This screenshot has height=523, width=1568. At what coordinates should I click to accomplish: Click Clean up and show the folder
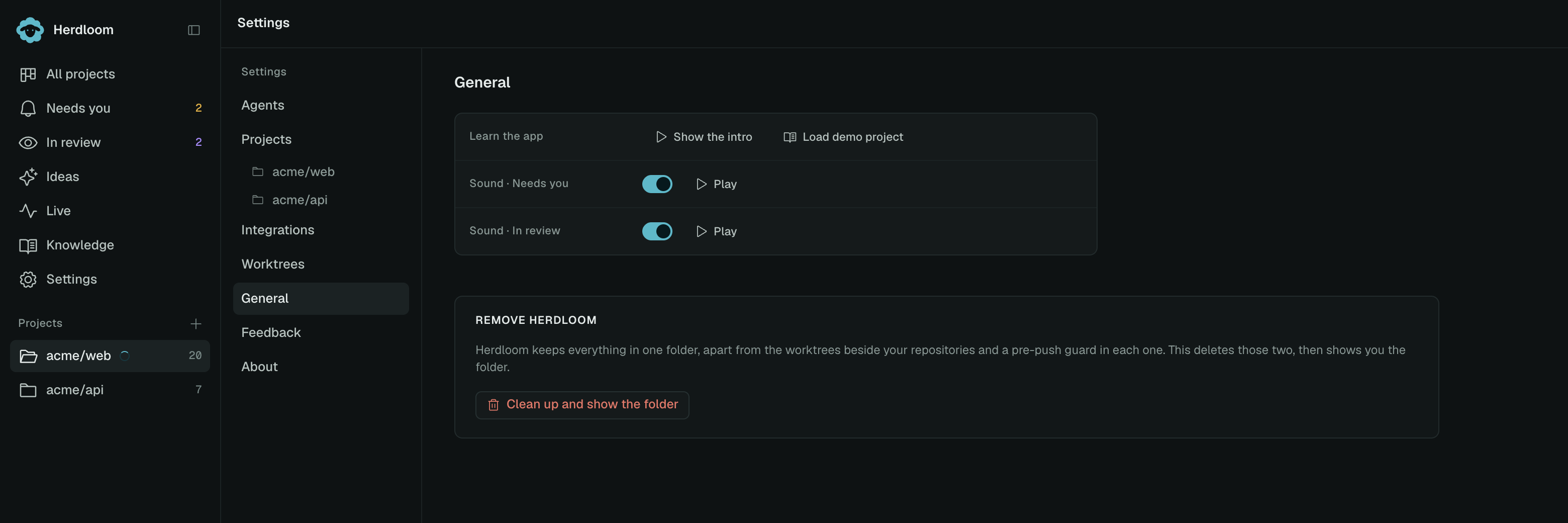click(582, 405)
